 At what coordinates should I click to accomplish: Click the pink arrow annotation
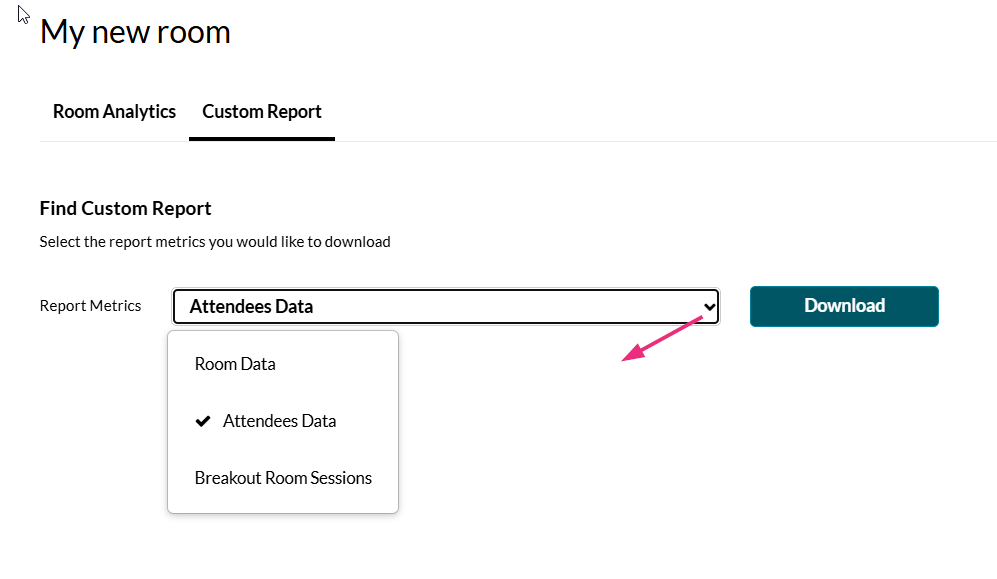click(x=662, y=338)
